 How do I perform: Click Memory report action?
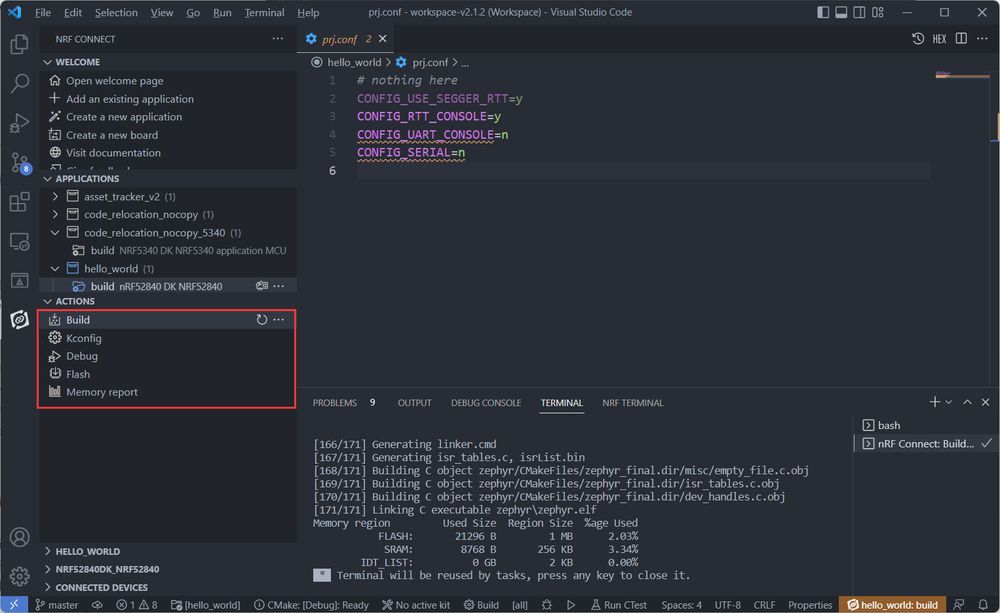tap(102, 392)
